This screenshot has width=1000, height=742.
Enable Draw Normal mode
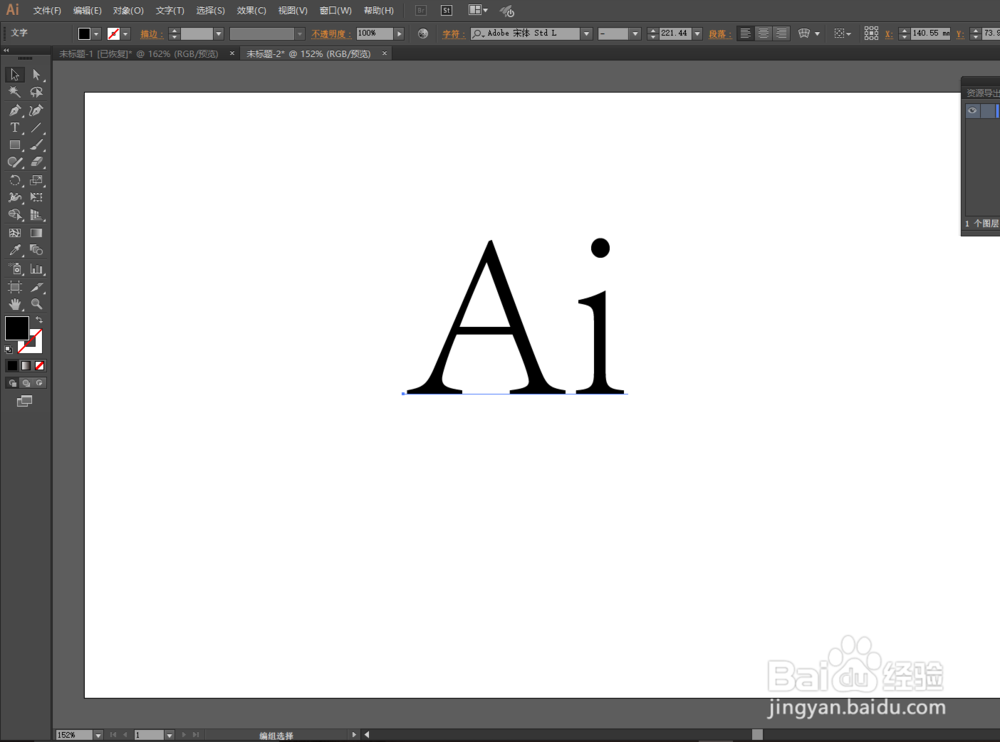pyautogui.click(x=12, y=383)
